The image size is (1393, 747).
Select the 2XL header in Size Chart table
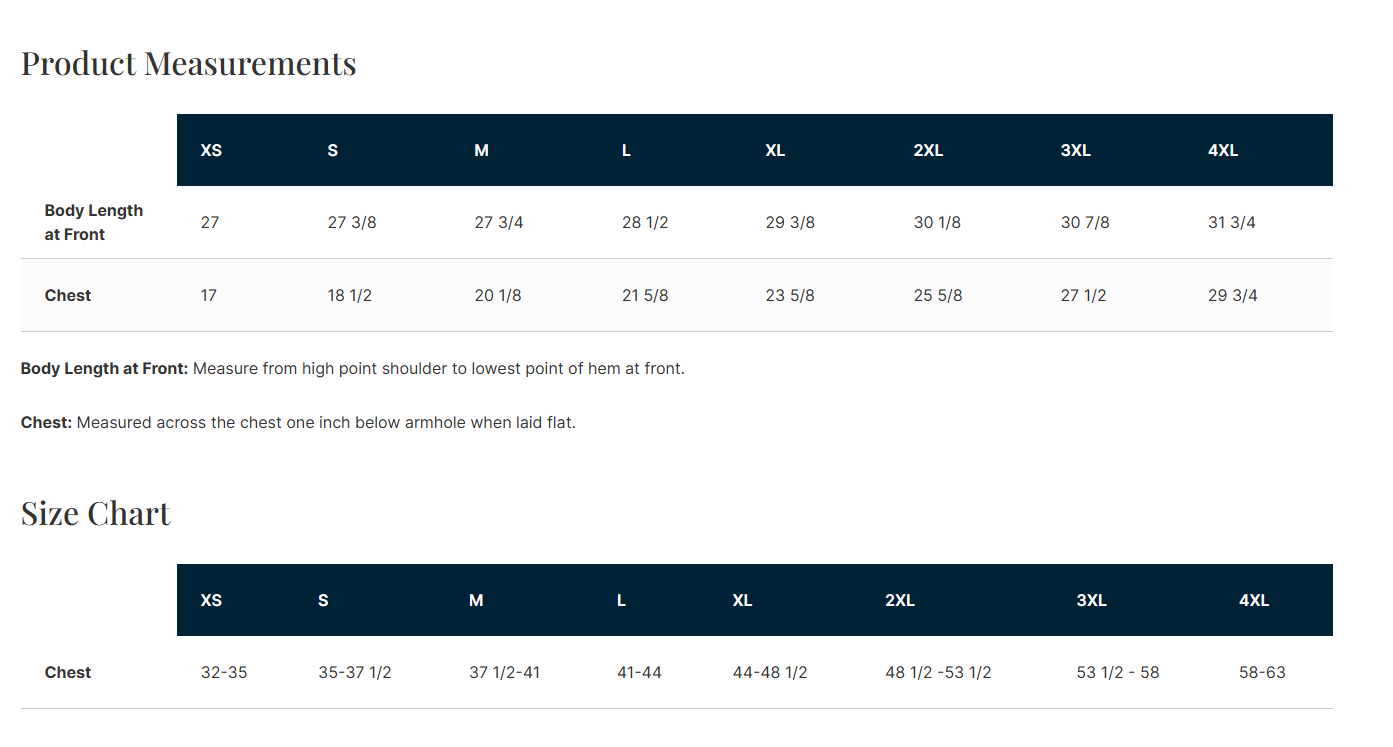900,601
